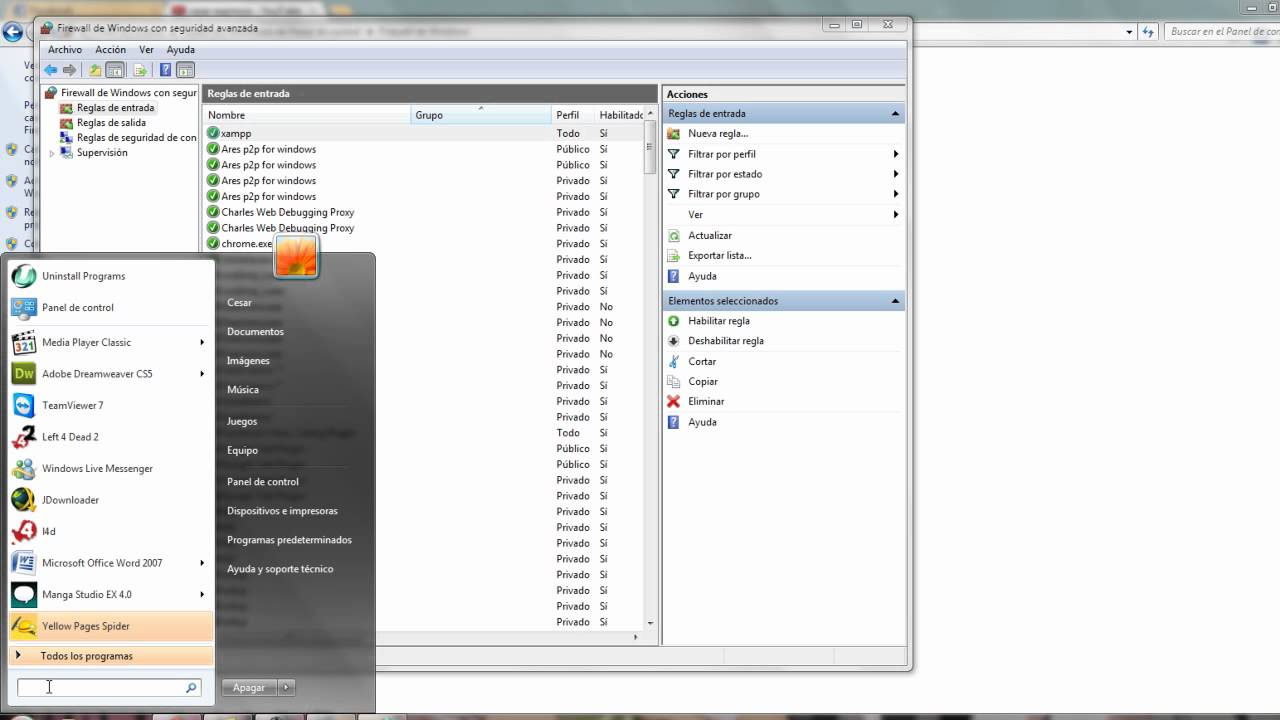Image resolution: width=1280 pixels, height=720 pixels.
Task: Open Documentos from the Start menu
Action: pos(255,331)
